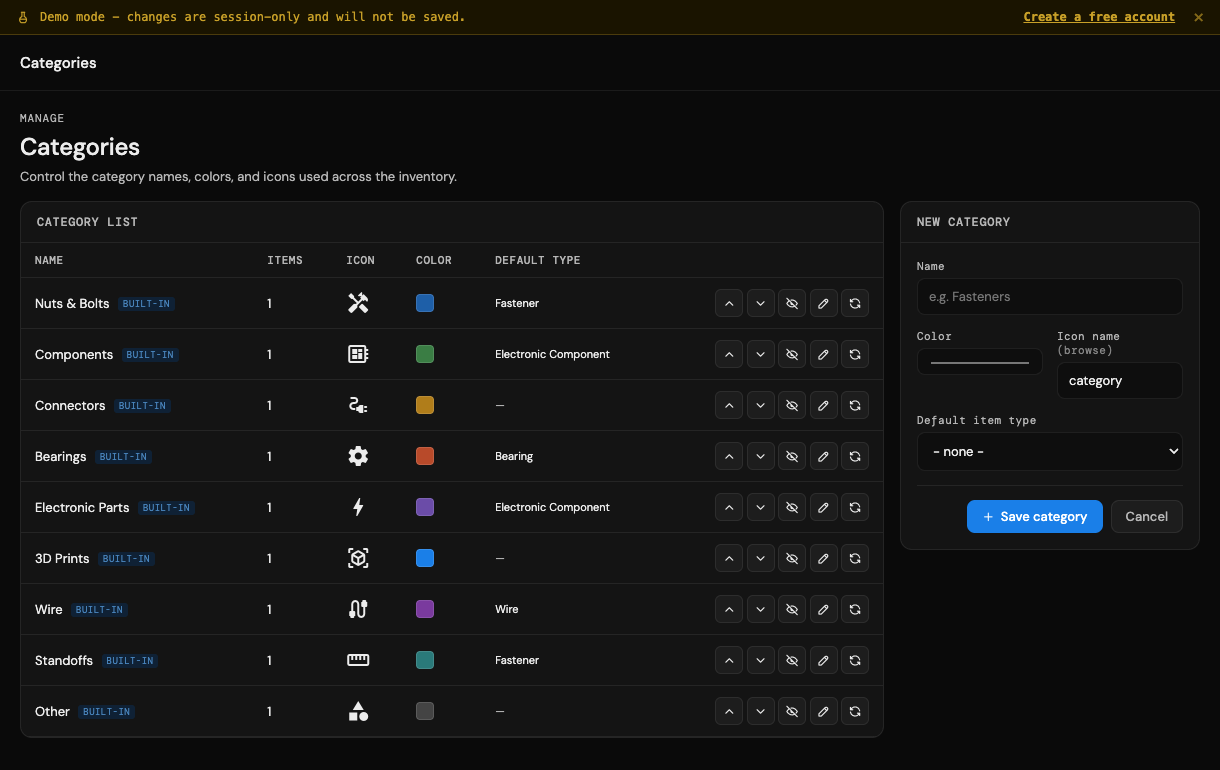
Task: Edit the Standoffs category
Action: point(823,660)
